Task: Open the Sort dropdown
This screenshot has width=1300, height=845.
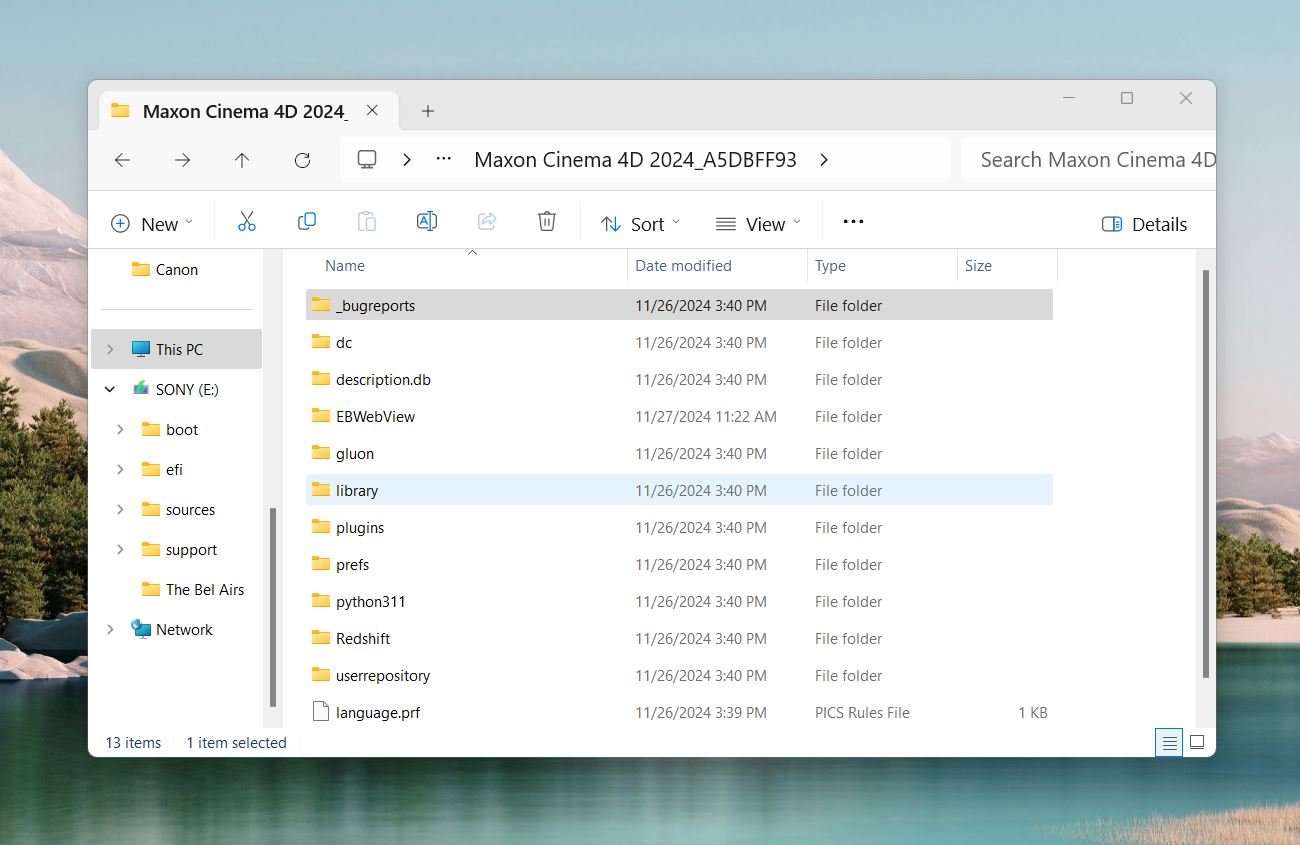Action: click(x=640, y=224)
